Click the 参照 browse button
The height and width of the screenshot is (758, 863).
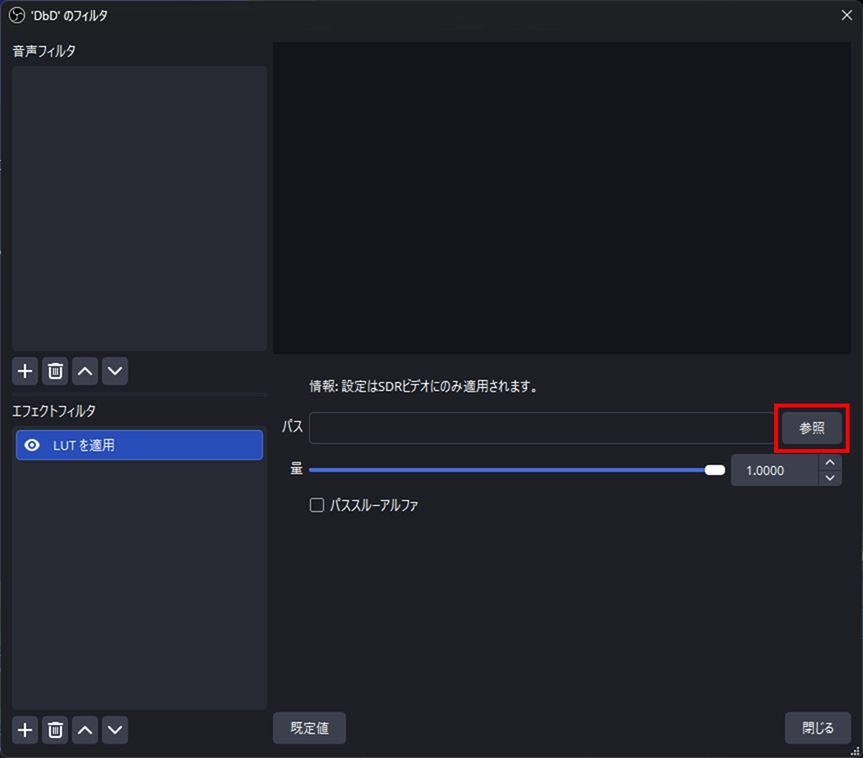point(812,428)
